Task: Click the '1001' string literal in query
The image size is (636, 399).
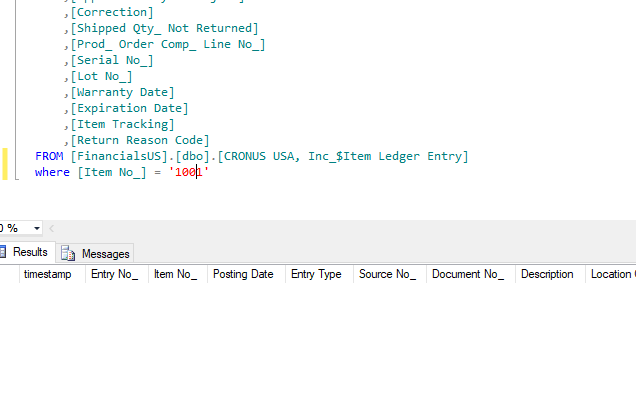Action: 189,172
